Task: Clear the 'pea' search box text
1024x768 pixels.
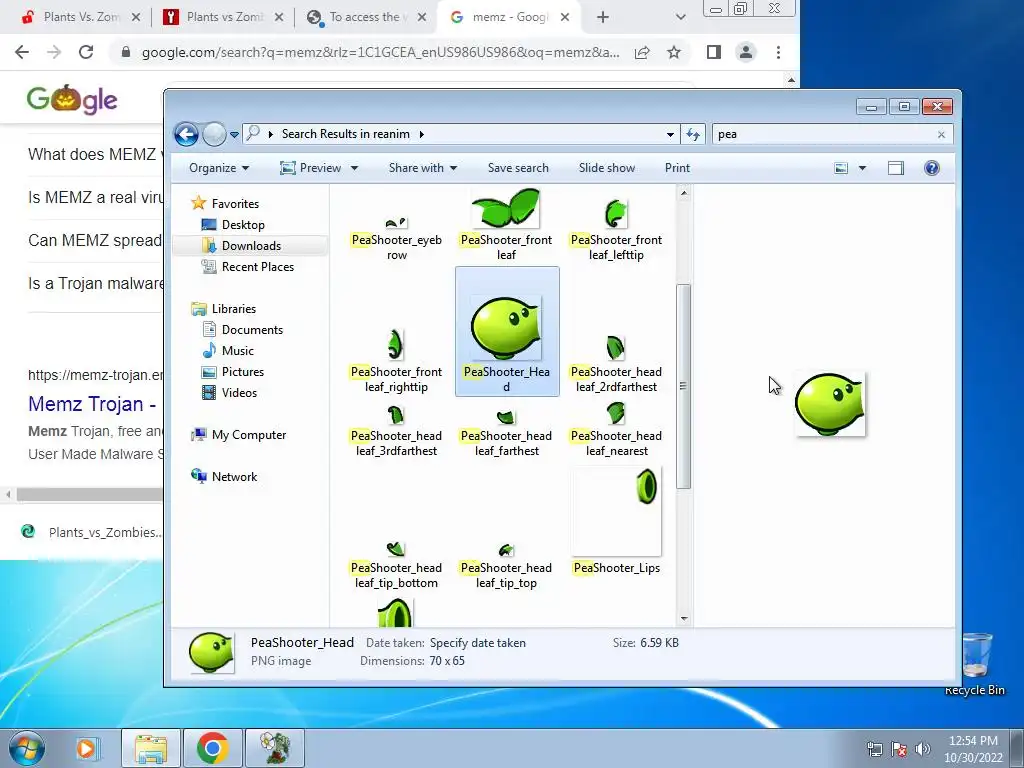Action: [x=941, y=135]
